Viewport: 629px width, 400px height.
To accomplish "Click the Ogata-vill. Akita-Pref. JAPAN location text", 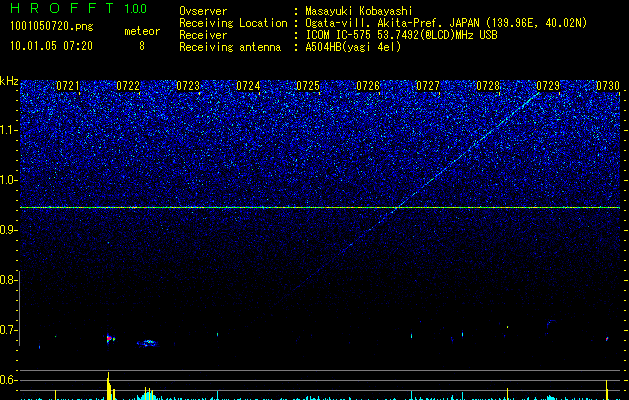I will pos(446,23).
